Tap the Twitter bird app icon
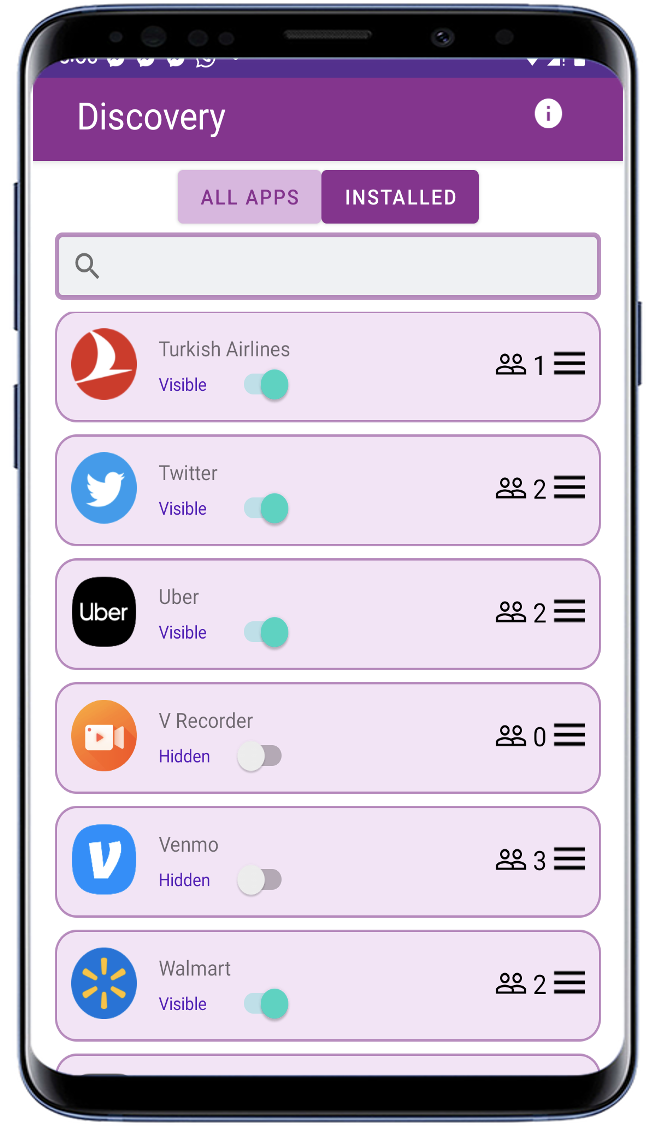This screenshot has height=1128, width=650. click(104, 488)
